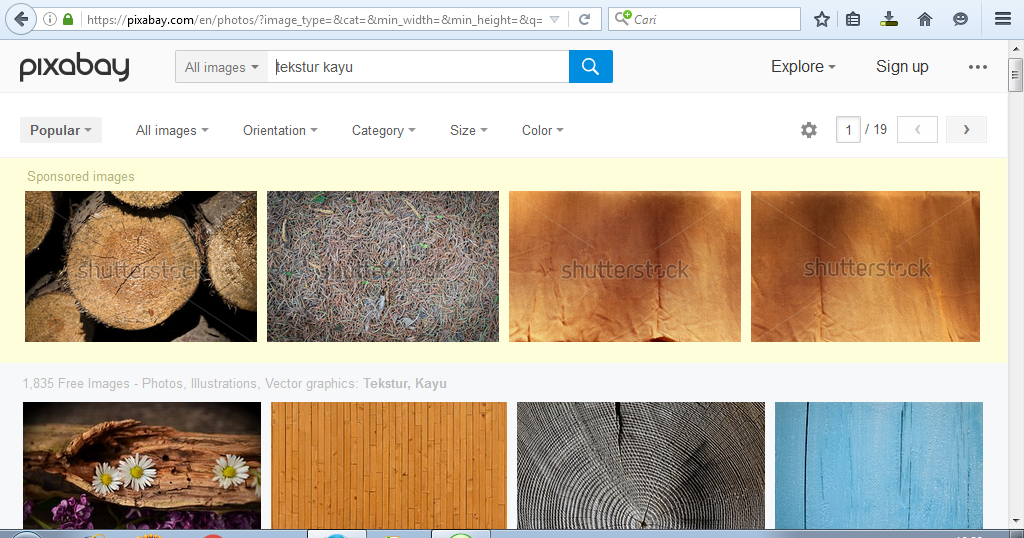Go to next results page arrow
The width and height of the screenshot is (1024, 538).
click(x=967, y=130)
